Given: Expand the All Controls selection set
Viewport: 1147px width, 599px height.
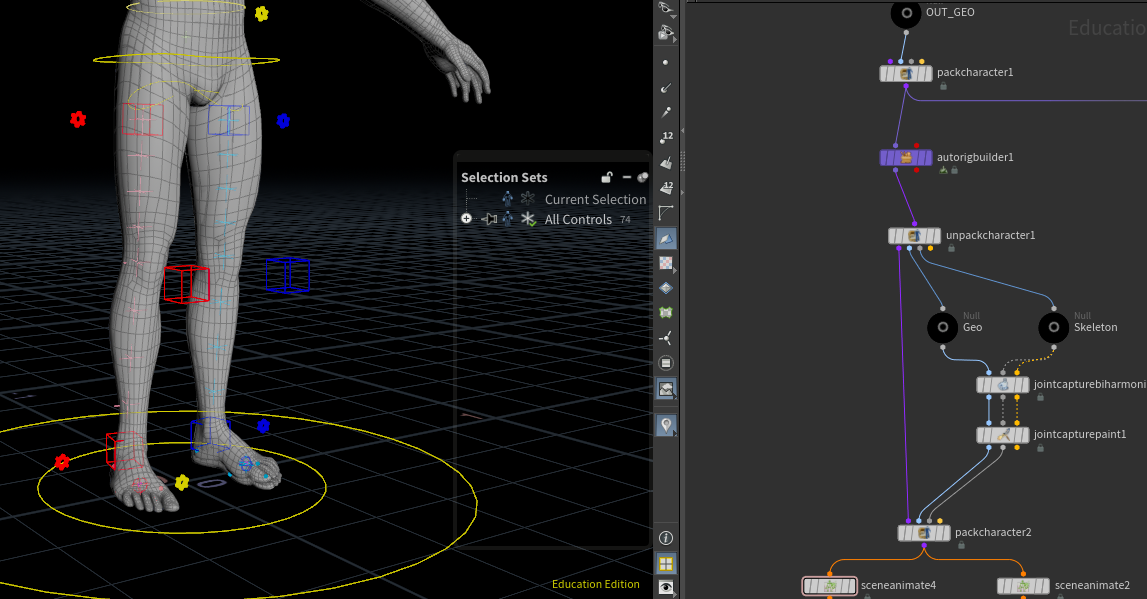Looking at the screenshot, I should point(466,219).
